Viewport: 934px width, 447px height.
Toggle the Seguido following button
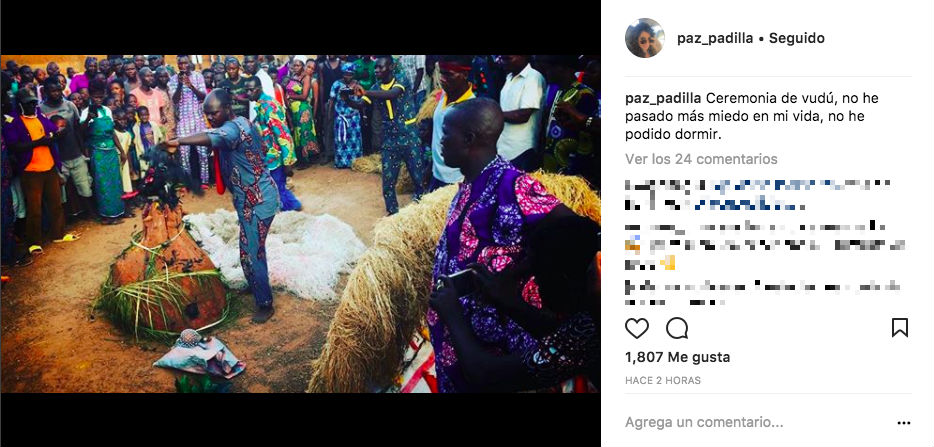[796, 38]
